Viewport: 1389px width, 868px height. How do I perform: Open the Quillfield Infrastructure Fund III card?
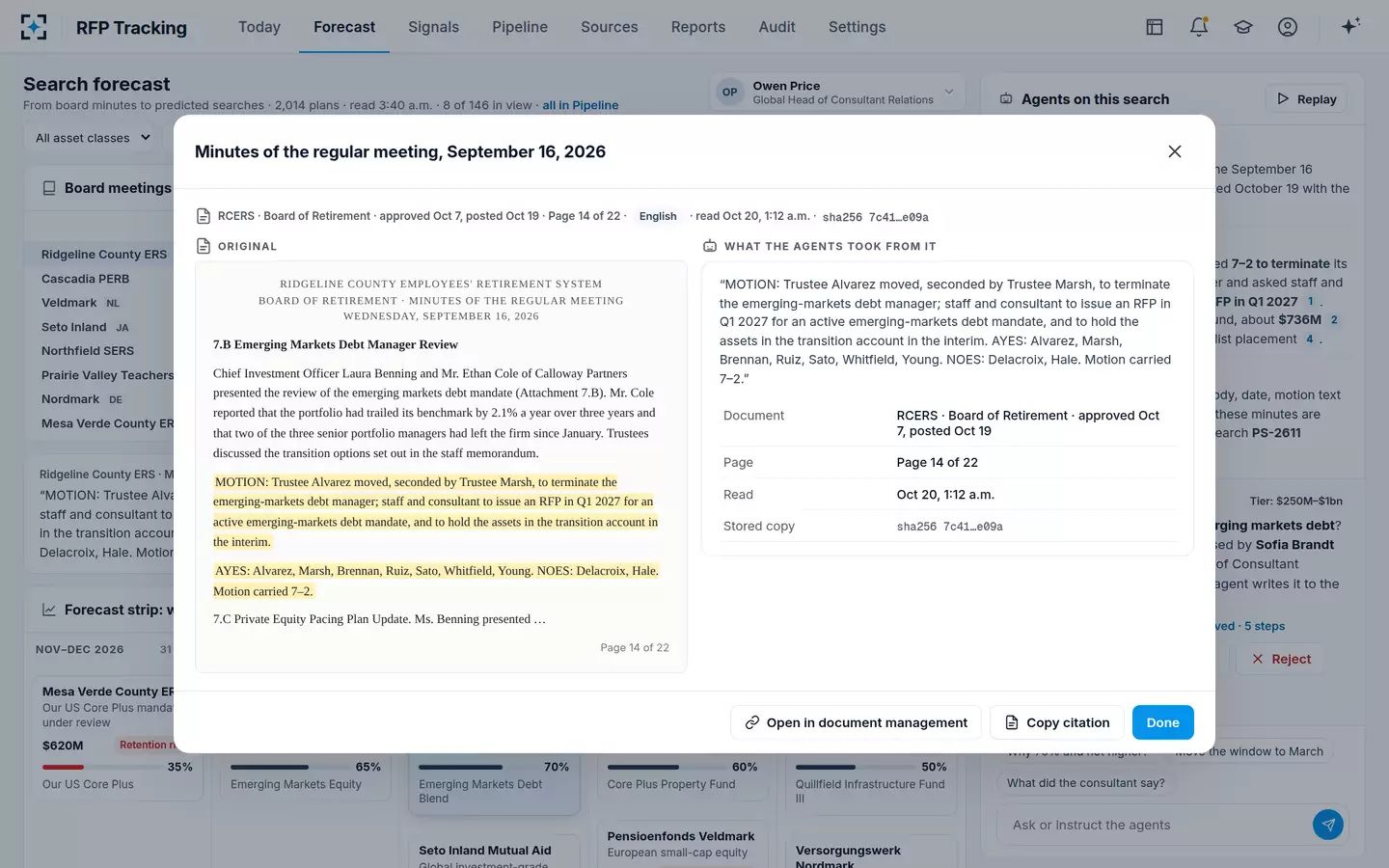(870, 784)
